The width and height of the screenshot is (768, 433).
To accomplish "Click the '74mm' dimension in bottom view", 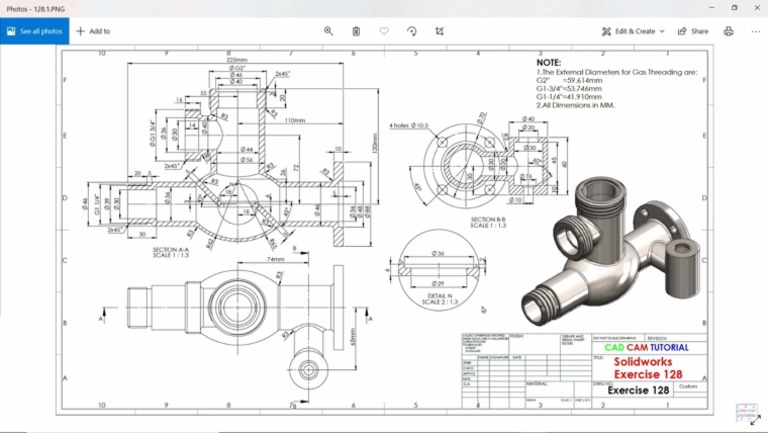I will tap(275, 259).
